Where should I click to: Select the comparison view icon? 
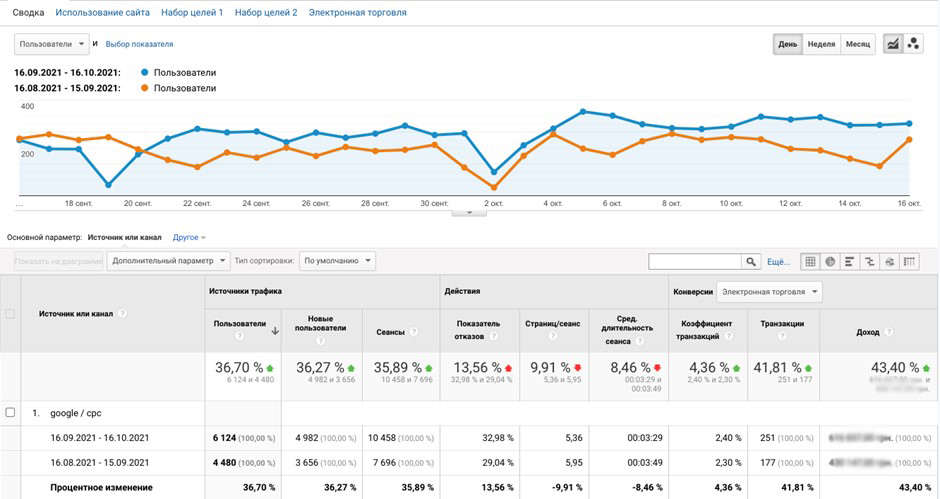(870, 261)
